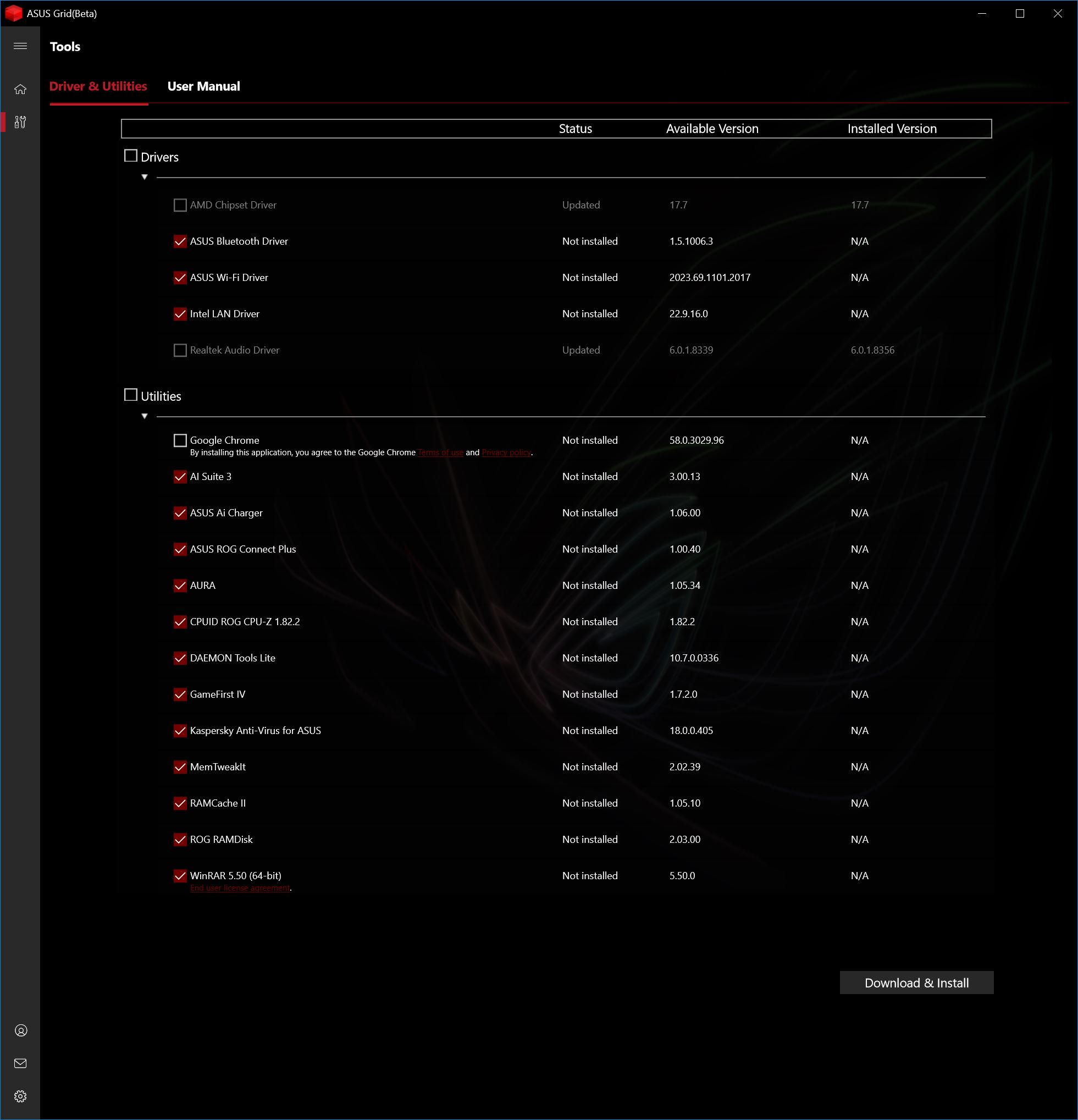Viewport: 1078px width, 1120px height.
Task: Click the Download & Install button
Action: tap(916, 983)
